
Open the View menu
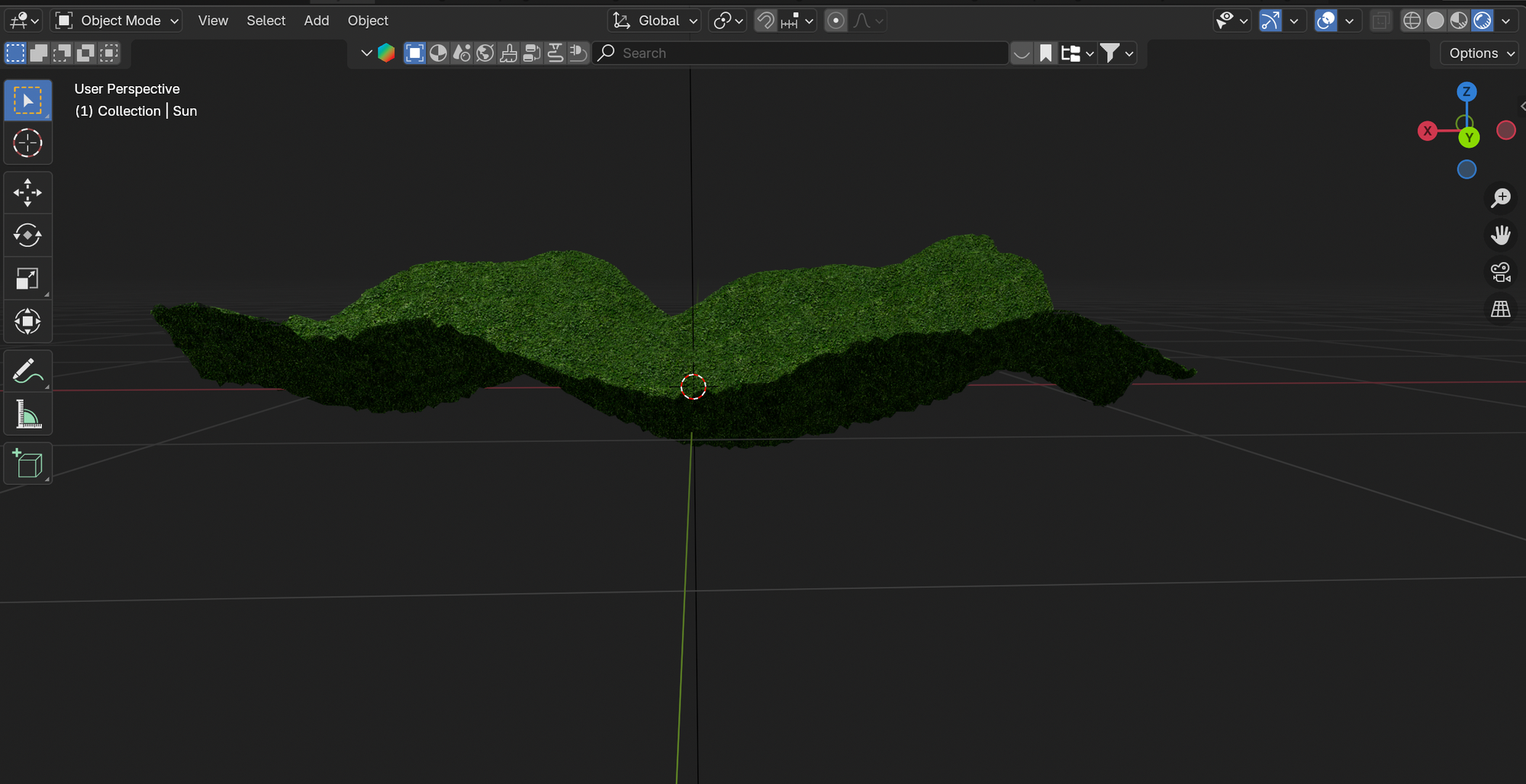pyautogui.click(x=213, y=21)
